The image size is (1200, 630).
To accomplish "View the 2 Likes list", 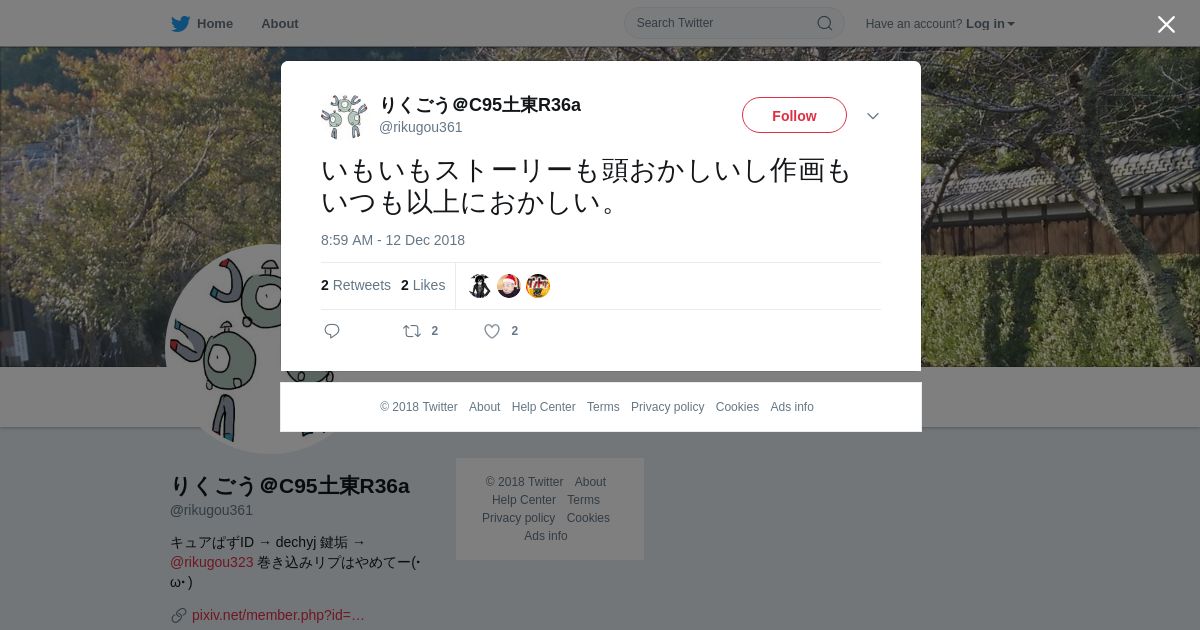I will click(x=423, y=285).
